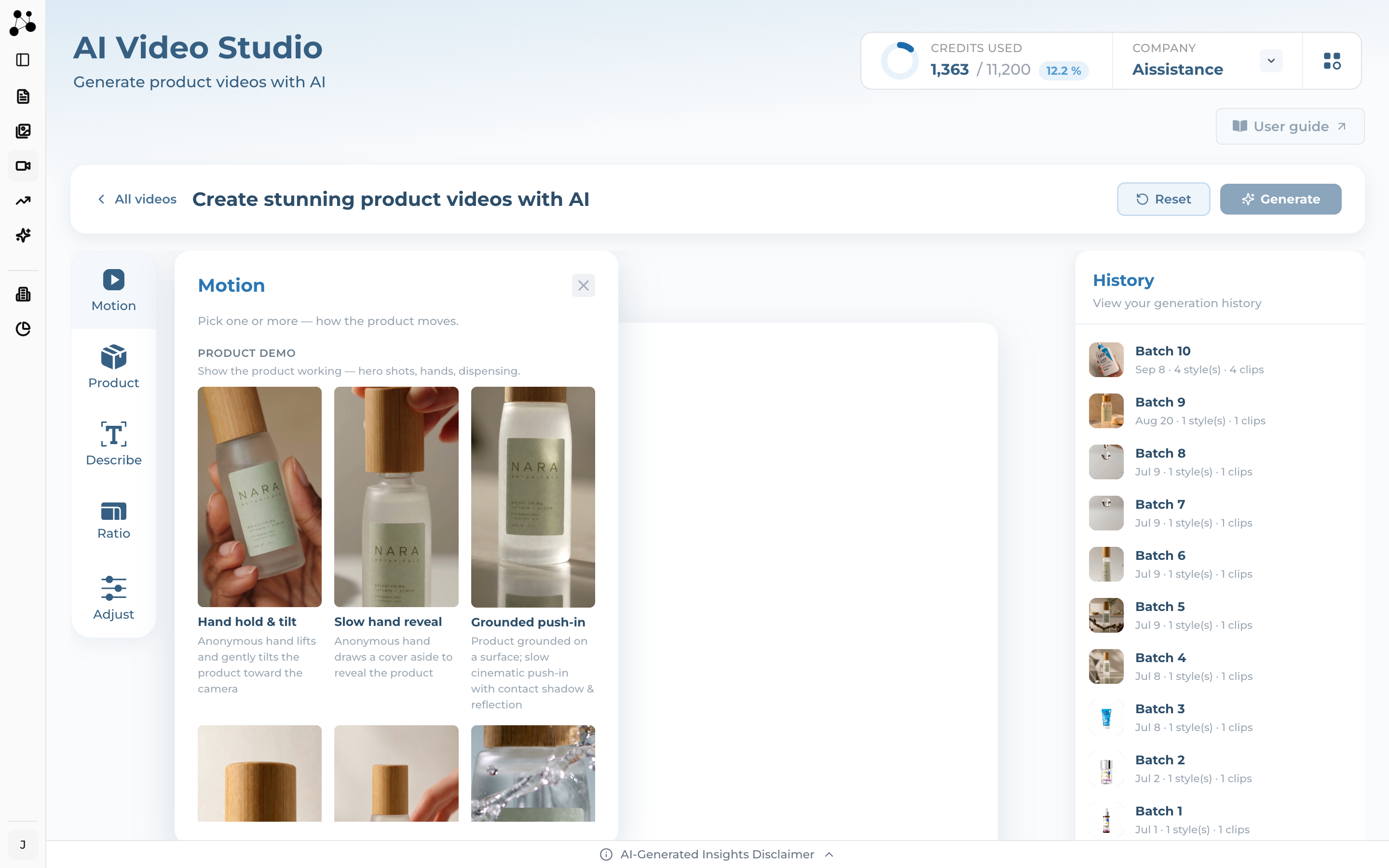This screenshot has width=1389, height=868.
Task: Open the image gallery icon in sidebar
Action: 23,131
